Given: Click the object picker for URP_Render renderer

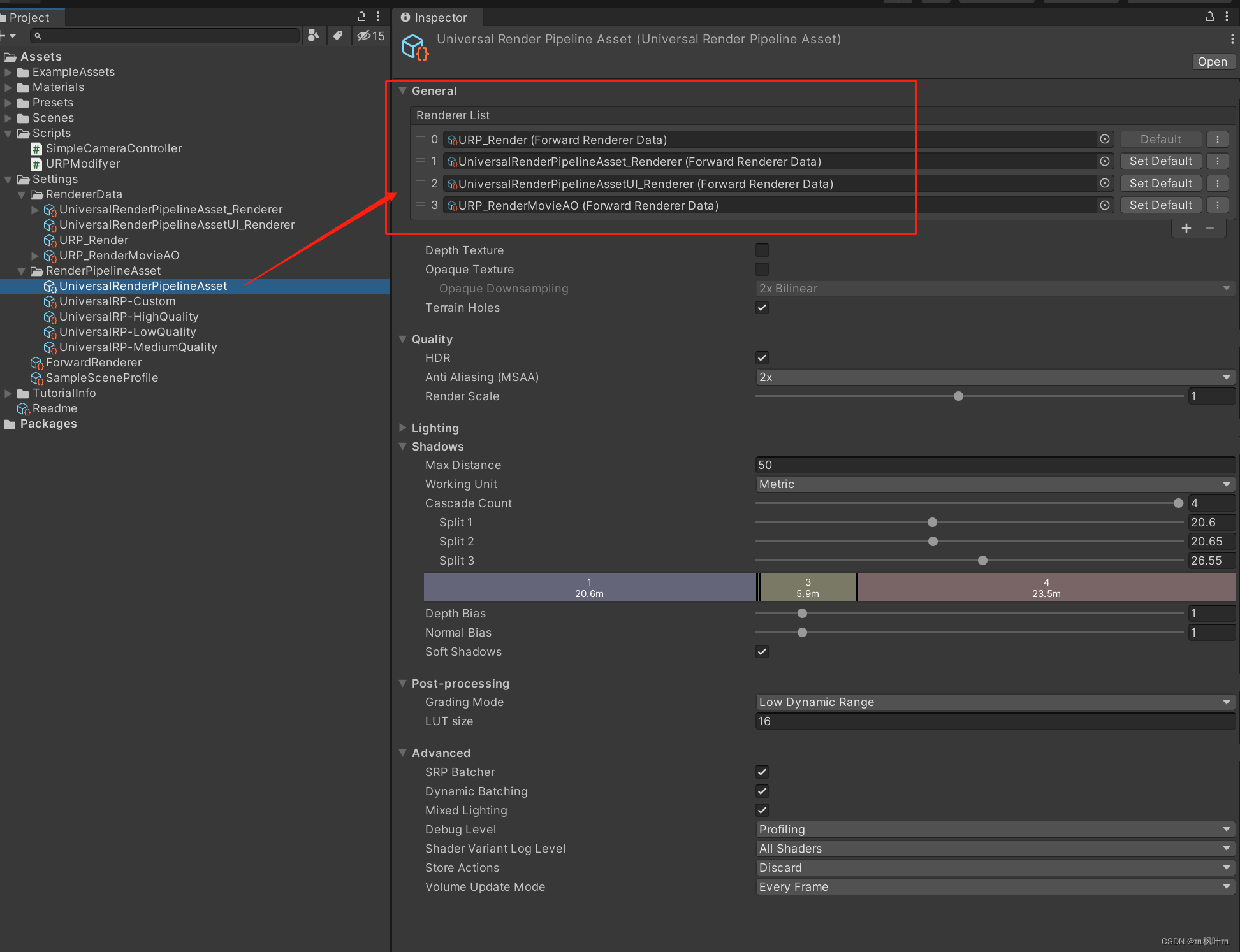Looking at the screenshot, I should pos(1104,140).
